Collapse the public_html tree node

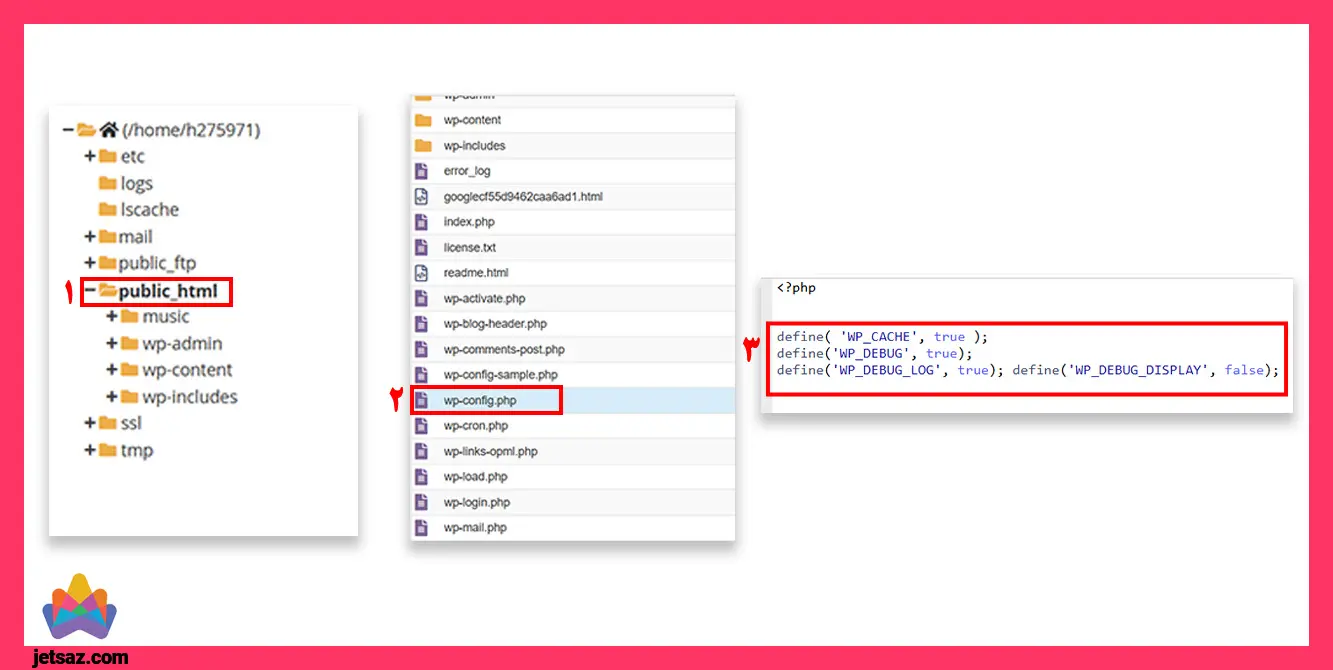[x=90, y=291]
